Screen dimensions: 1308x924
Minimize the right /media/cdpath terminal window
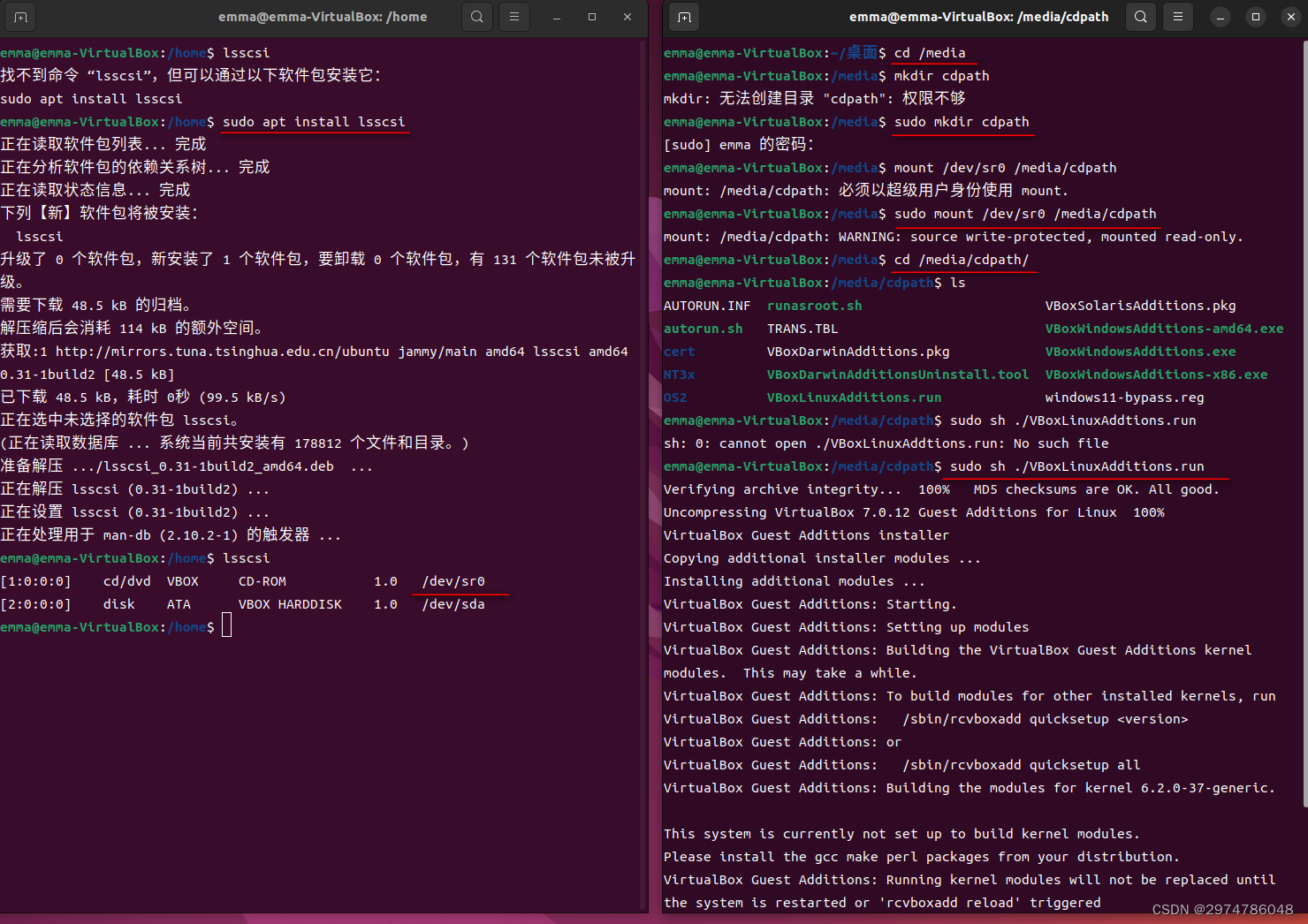tap(1221, 17)
